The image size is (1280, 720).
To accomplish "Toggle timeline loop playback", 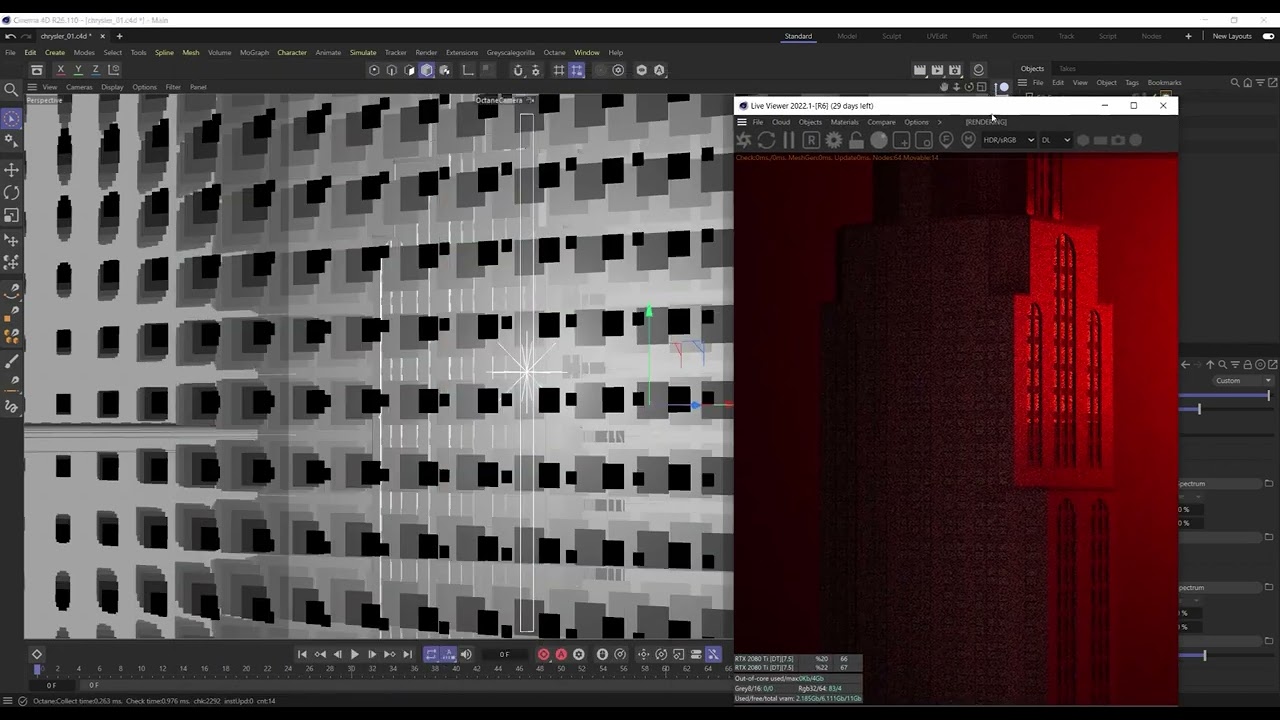I will 431,655.
